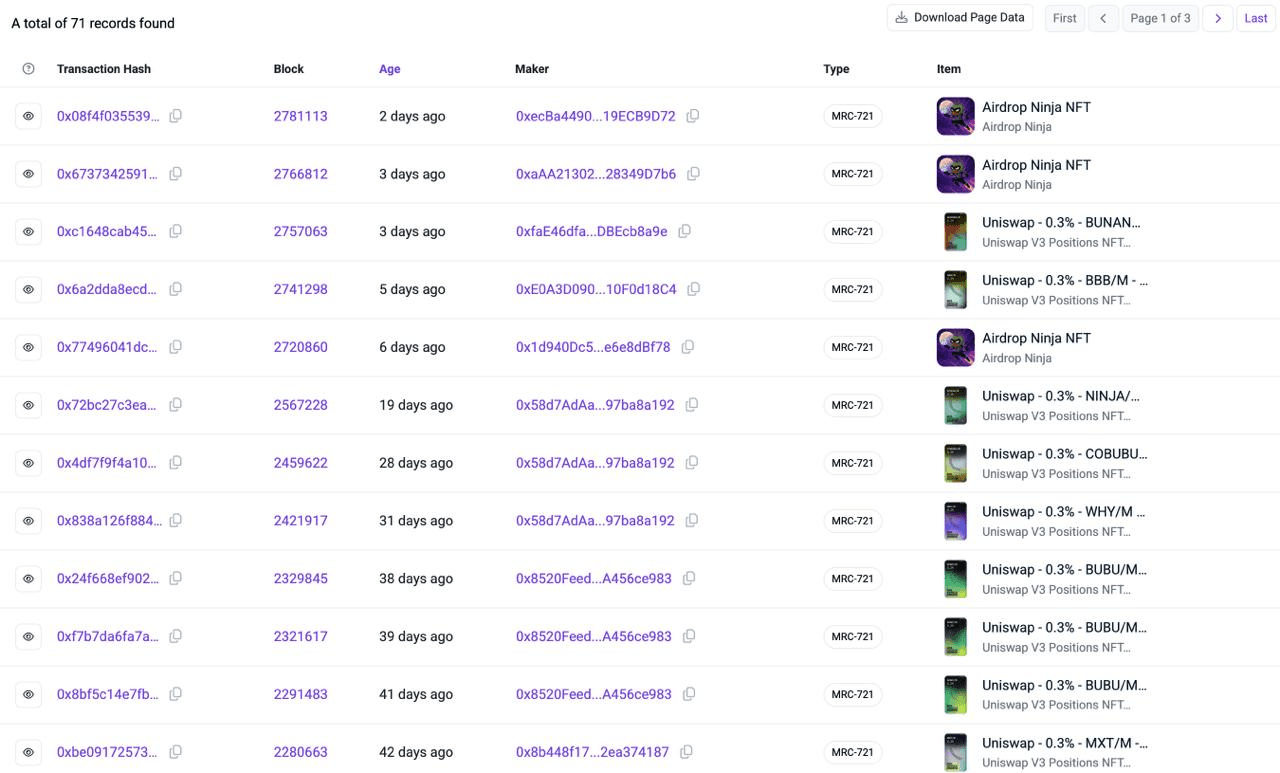Viewport: 1280px width, 773px height.
Task: Open Uniswap WHY/M NFT thumbnail
Action: point(956,521)
